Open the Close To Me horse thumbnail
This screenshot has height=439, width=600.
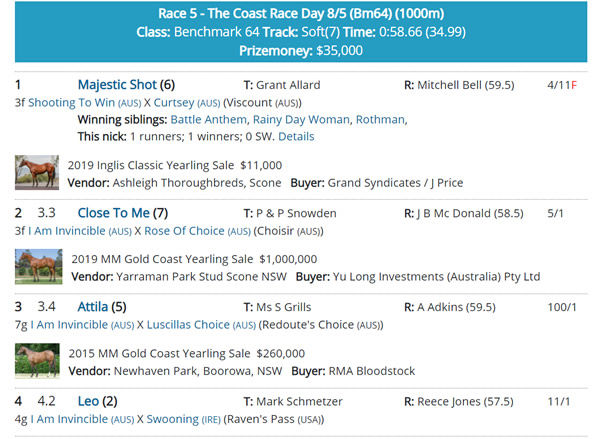tap(39, 266)
